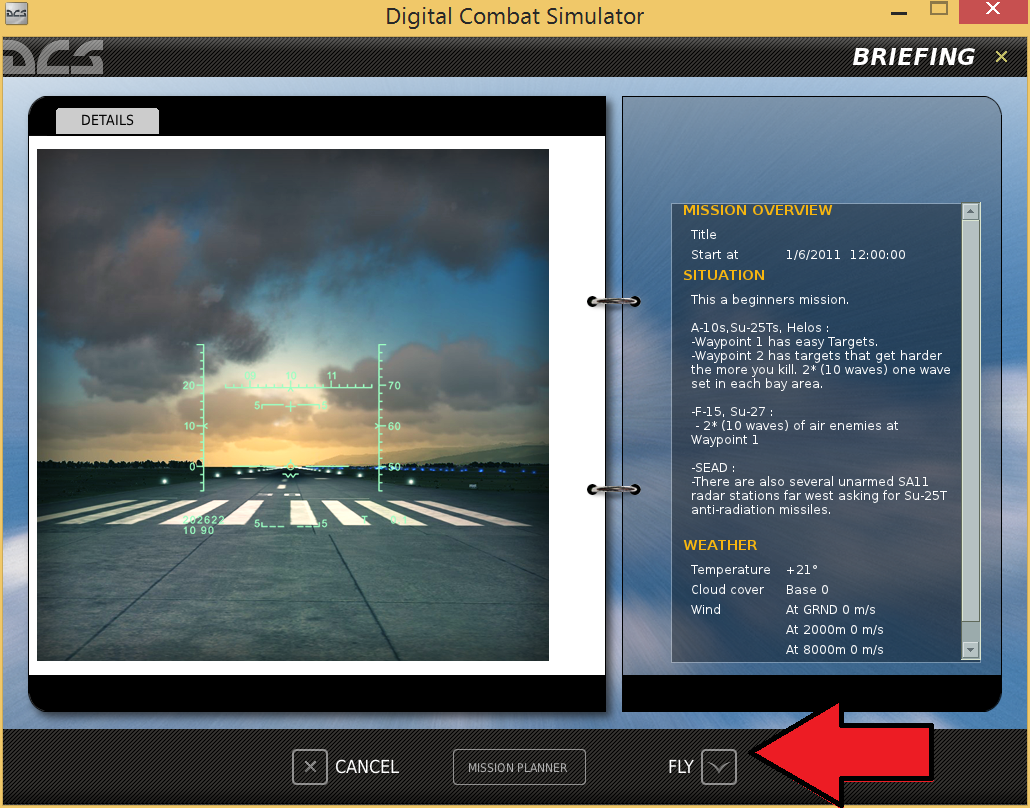Click the SITUATION section heading
The image size is (1030, 808).
tap(724, 275)
